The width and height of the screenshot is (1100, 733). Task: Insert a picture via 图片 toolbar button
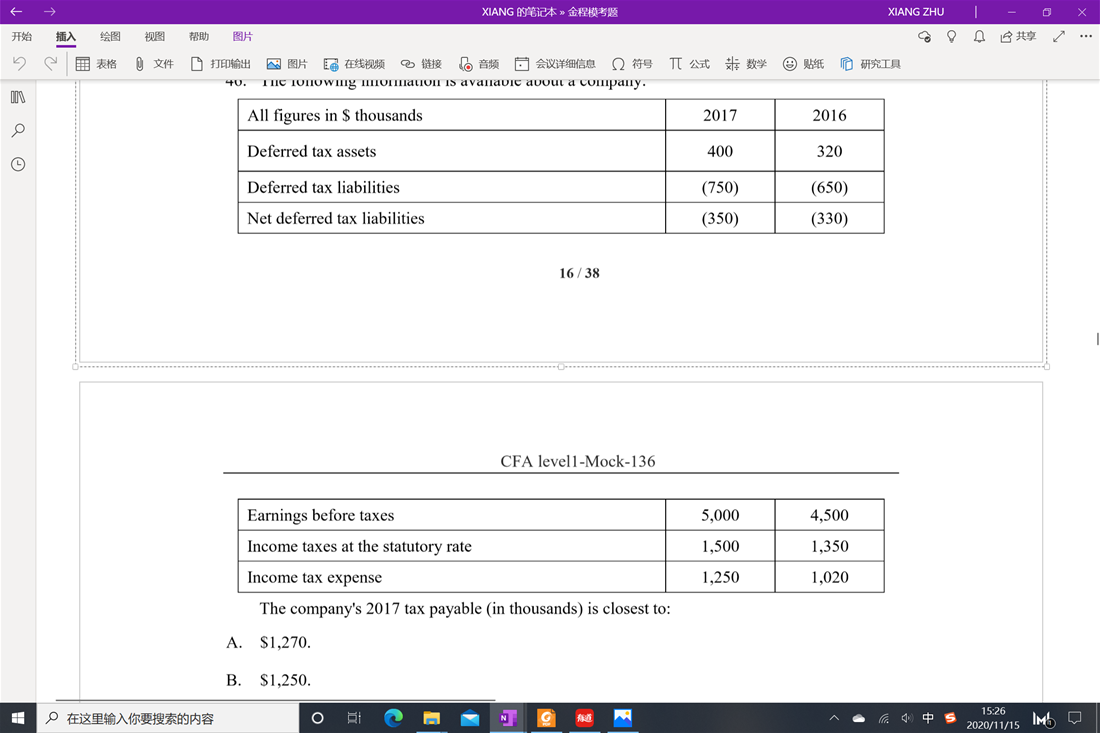tap(287, 64)
